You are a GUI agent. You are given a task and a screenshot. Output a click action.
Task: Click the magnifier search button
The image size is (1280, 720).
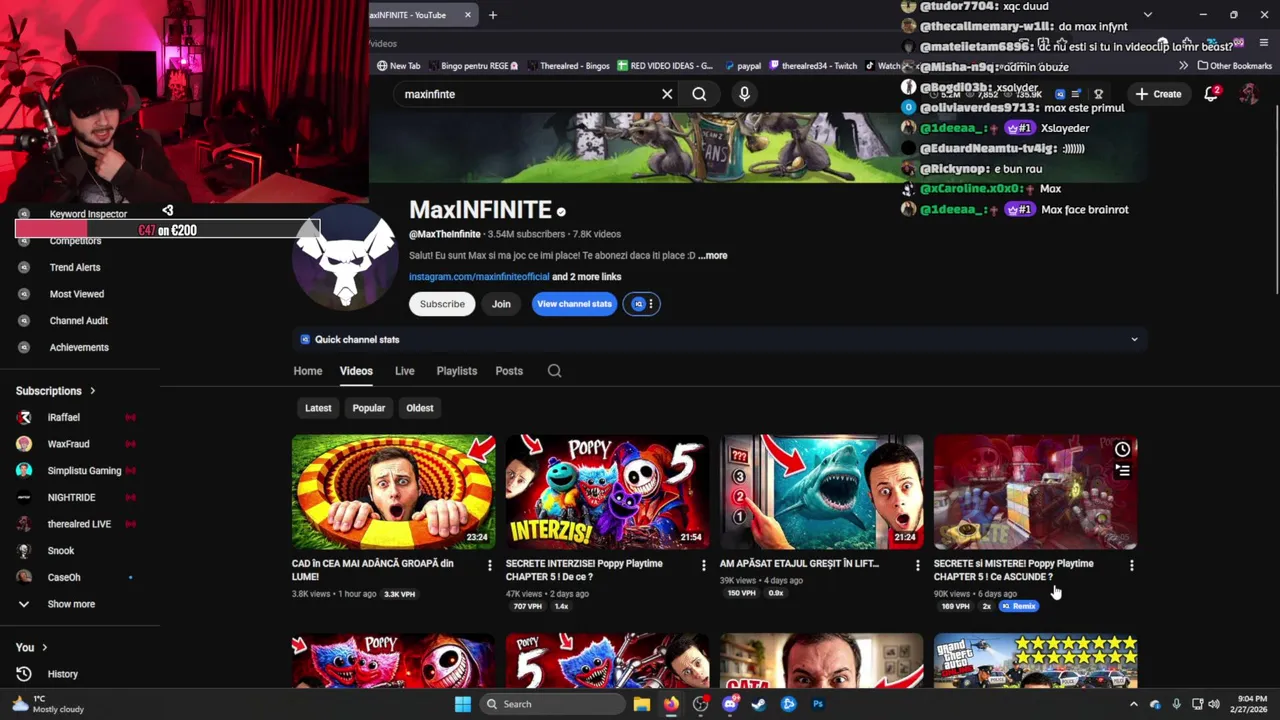(699, 94)
